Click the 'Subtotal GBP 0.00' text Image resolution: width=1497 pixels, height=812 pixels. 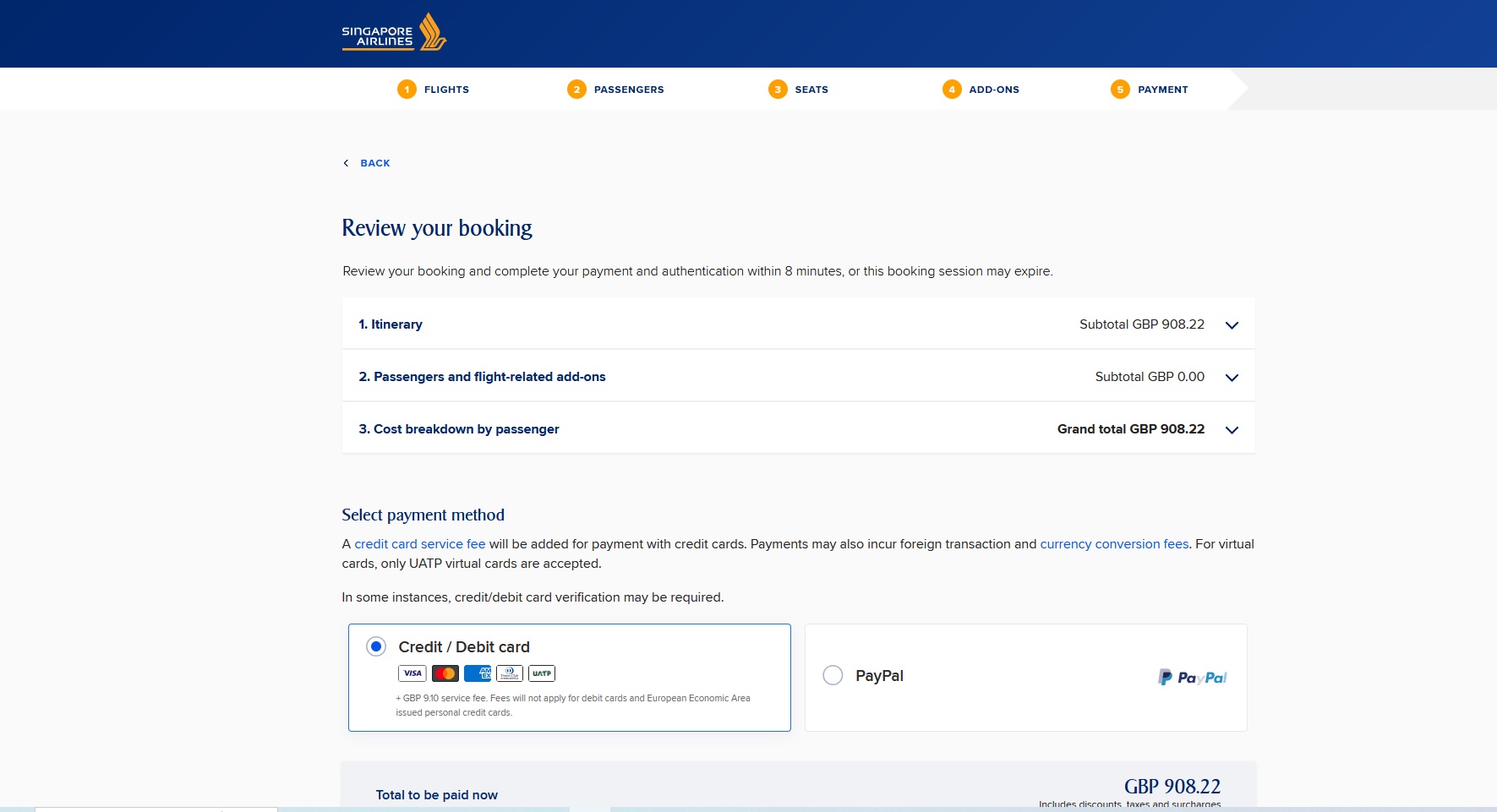[1150, 377]
